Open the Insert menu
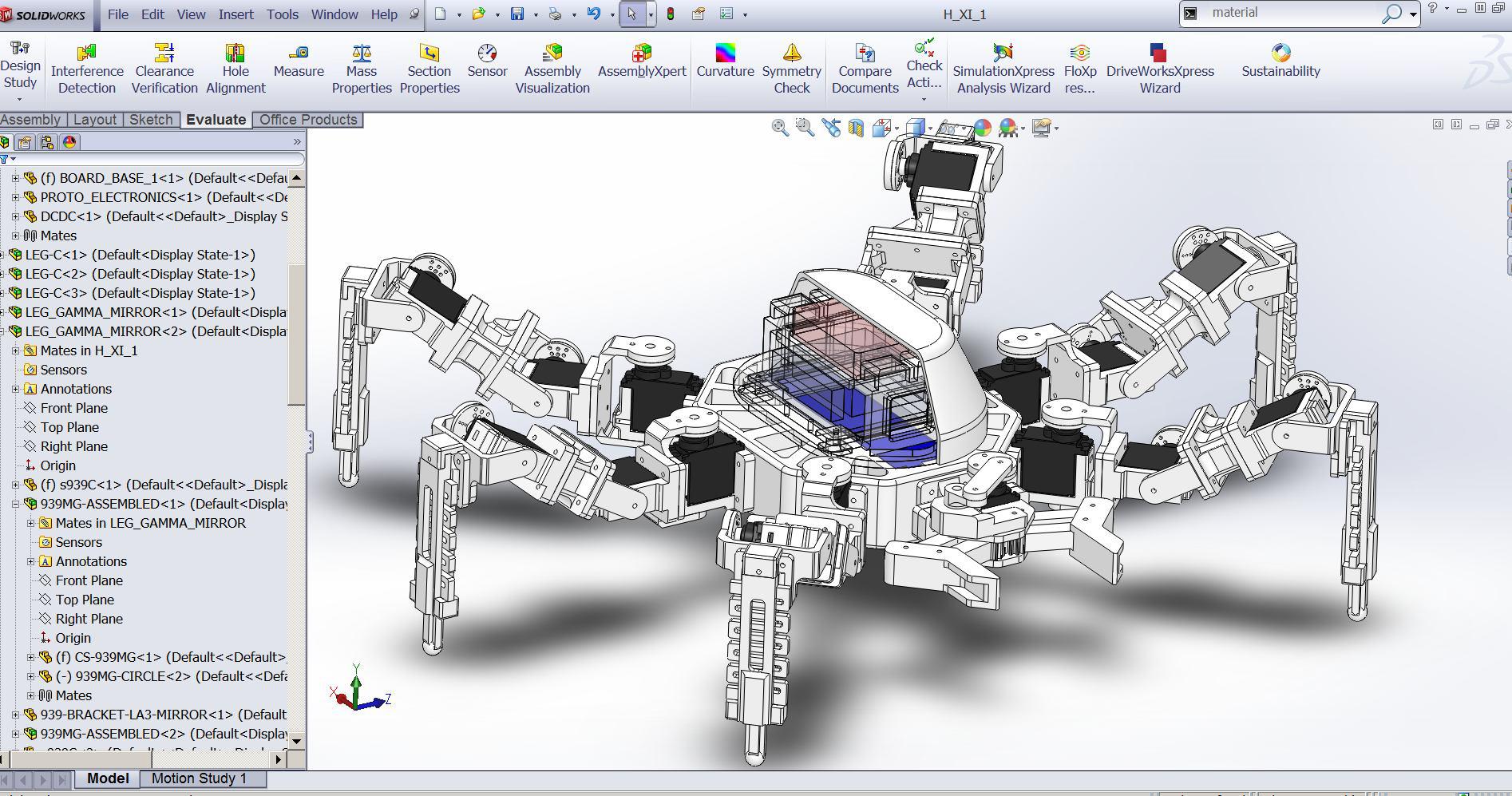Screen dimensions: 1512x796 point(236,14)
